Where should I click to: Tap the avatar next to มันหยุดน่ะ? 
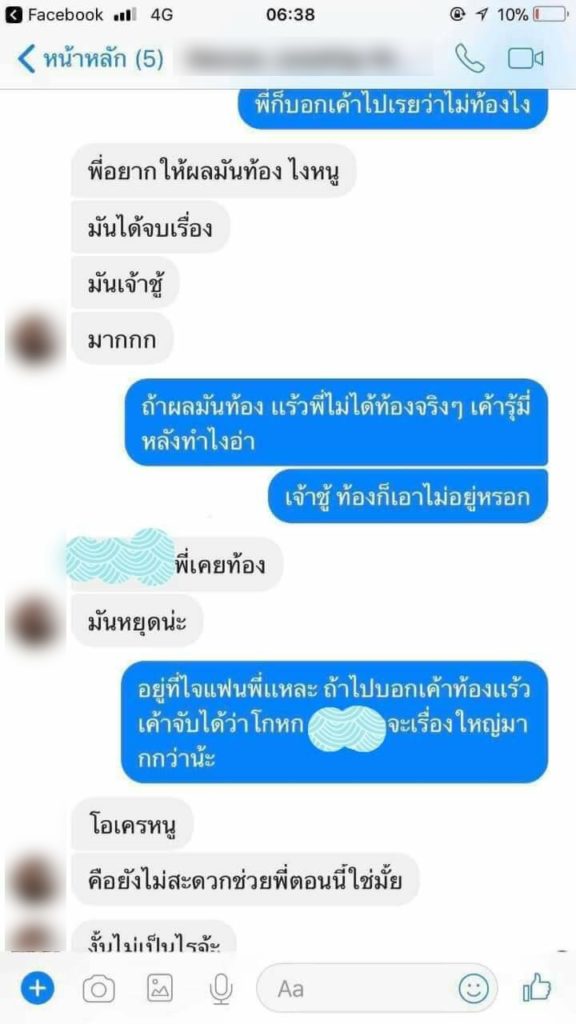pos(35,623)
